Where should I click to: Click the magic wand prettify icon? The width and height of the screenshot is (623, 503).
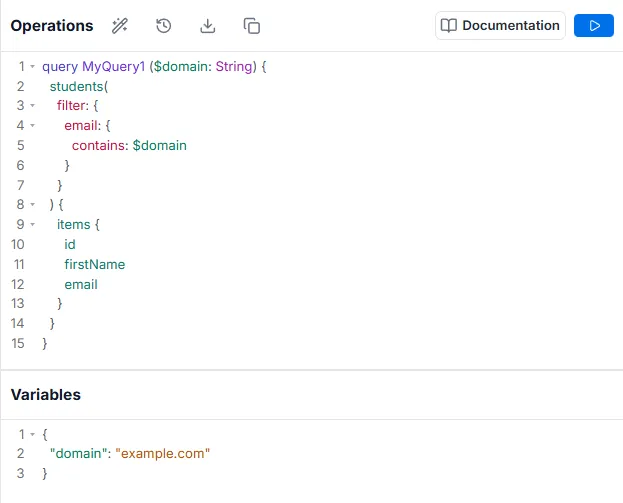[x=120, y=26]
